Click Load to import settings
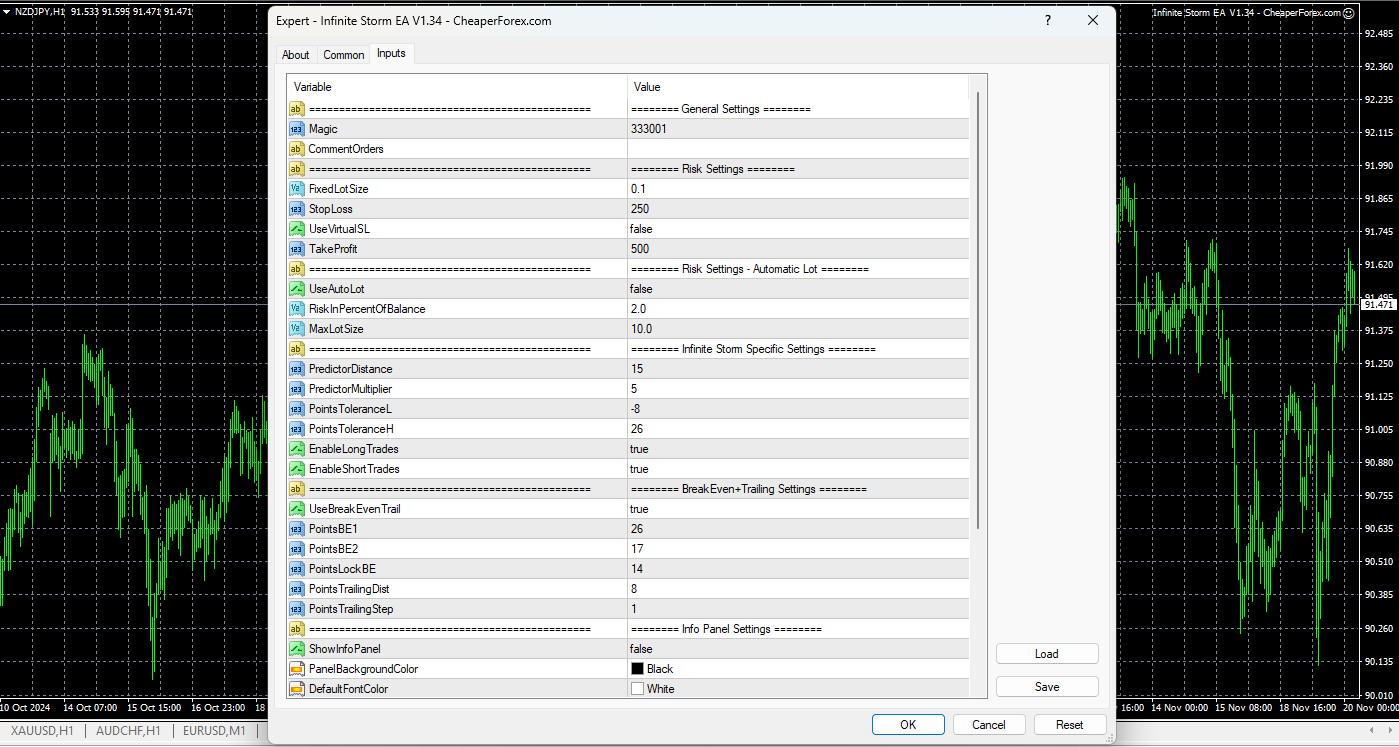The image size is (1399, 747). (x=1047, y=654)
